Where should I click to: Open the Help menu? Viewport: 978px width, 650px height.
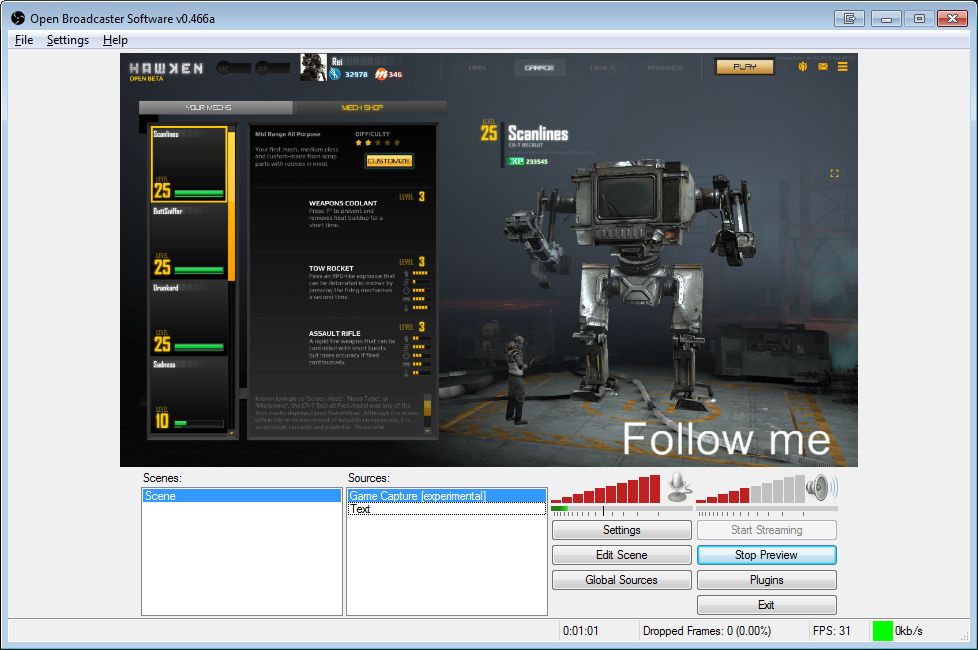pos(115,40)
